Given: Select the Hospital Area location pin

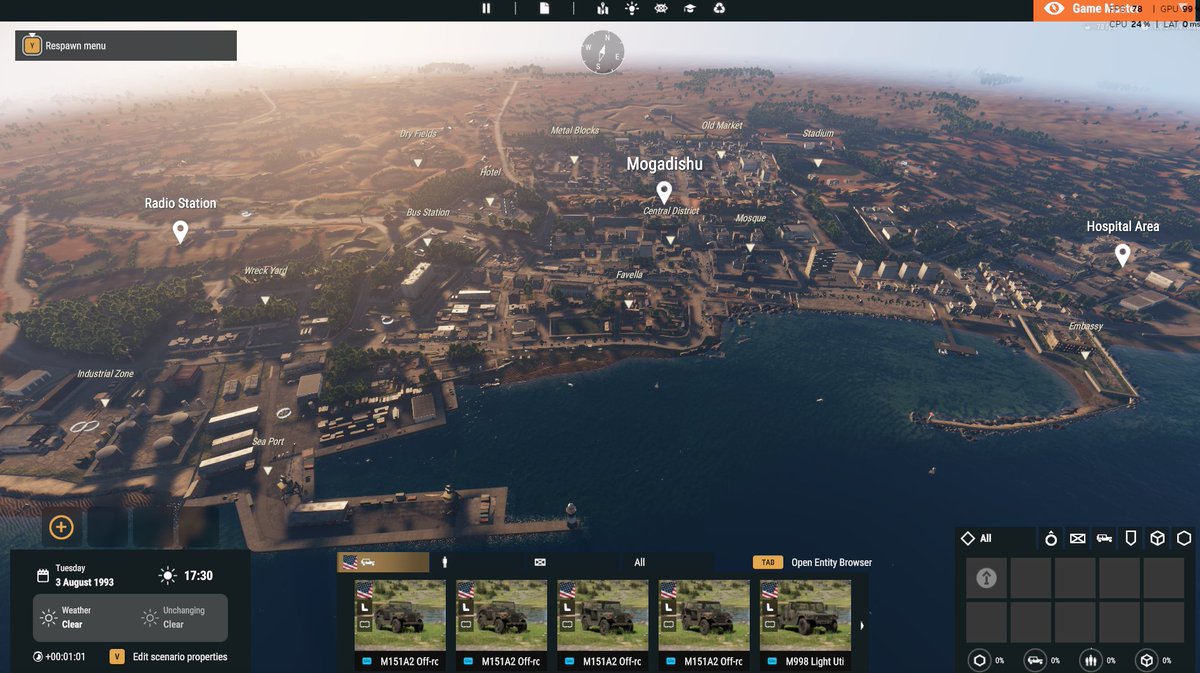Looking at the screenshot, I should click(x=1123, y=256).
